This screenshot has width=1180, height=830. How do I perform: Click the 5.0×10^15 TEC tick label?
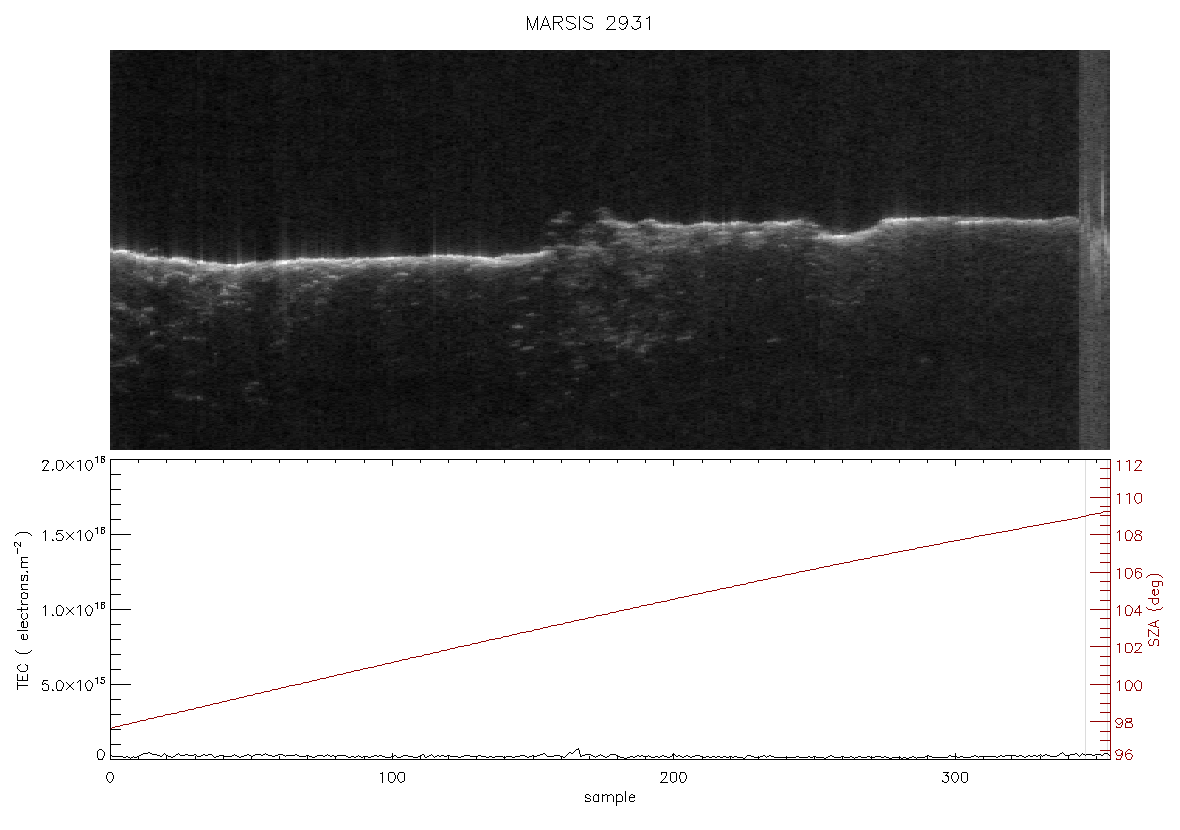pyautogui.click(x=74, y=685)
